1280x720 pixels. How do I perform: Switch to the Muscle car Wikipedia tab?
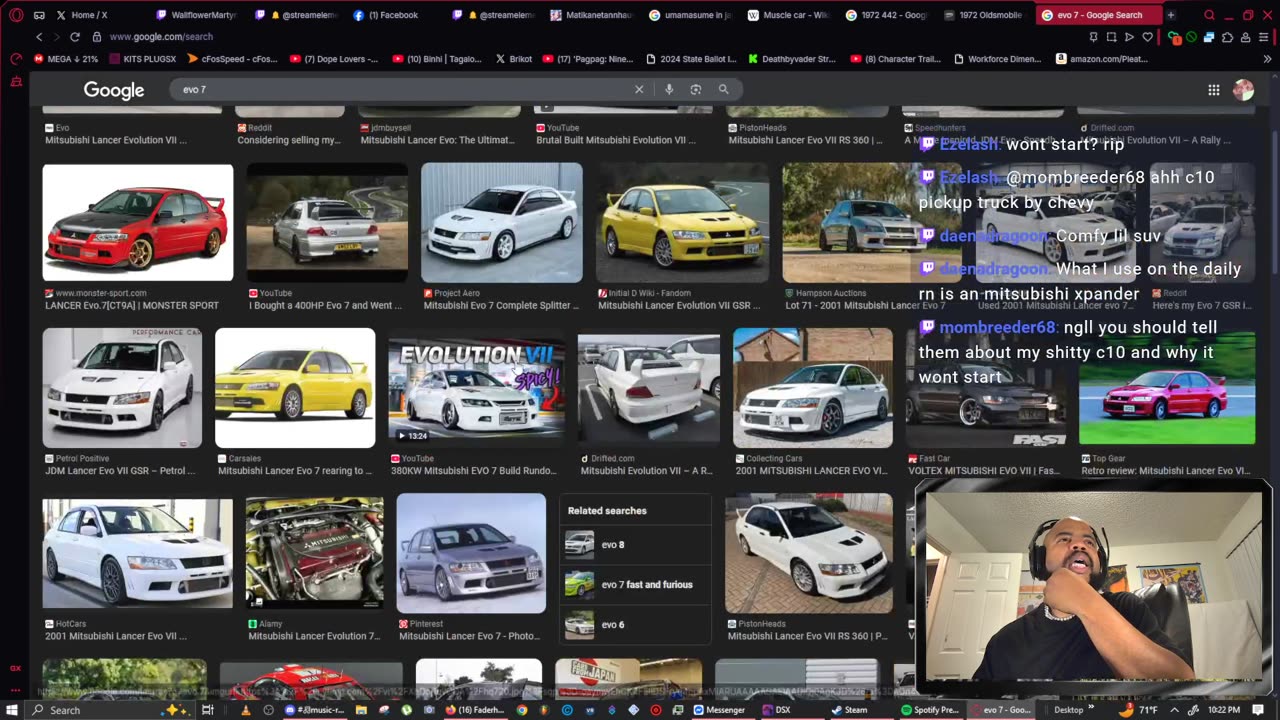point(787,15)
